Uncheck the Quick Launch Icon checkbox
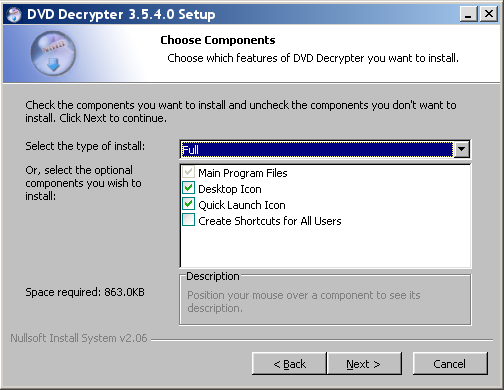 click(188, 204)
